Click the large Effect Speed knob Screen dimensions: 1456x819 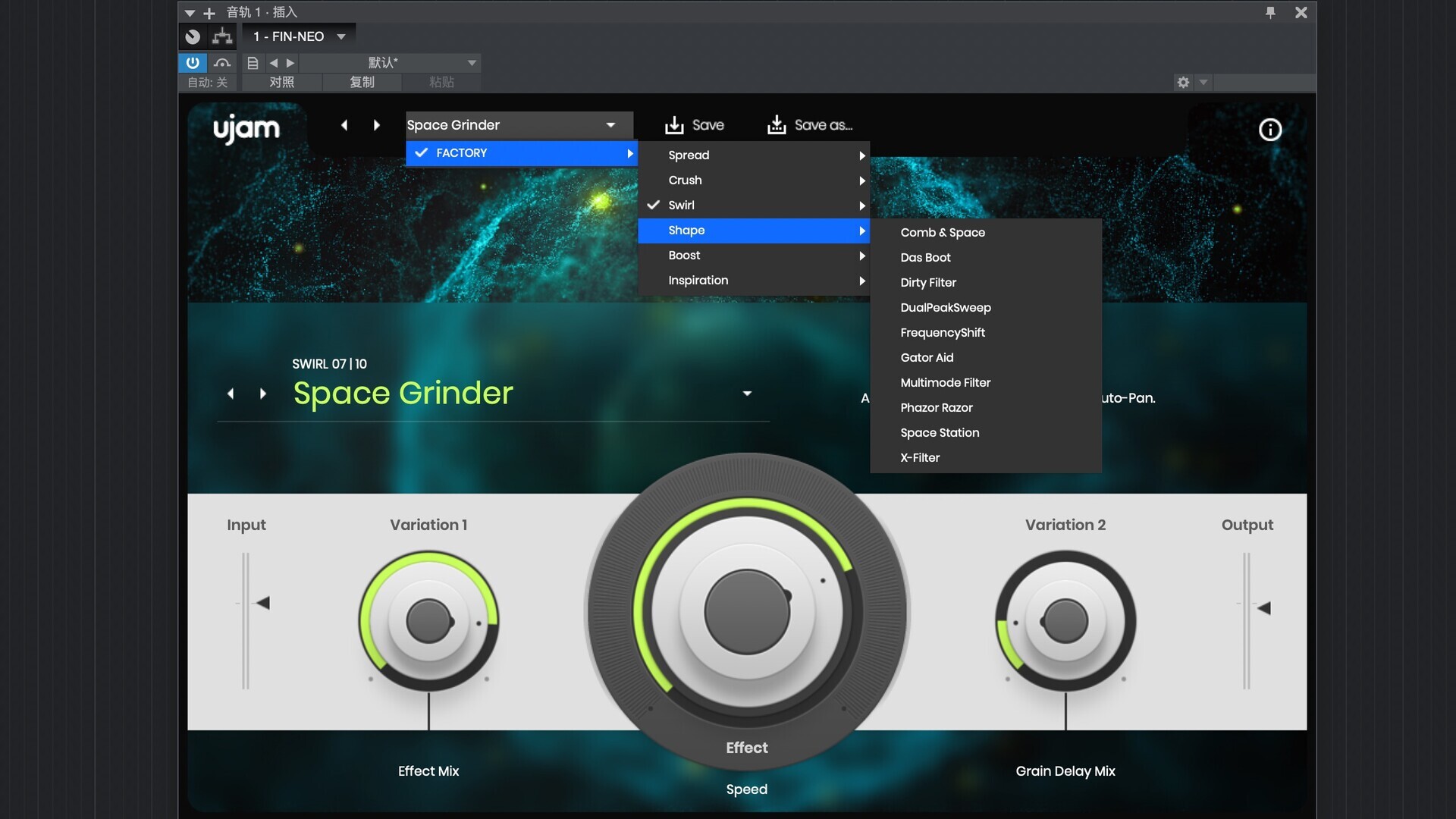coord(747,611)
